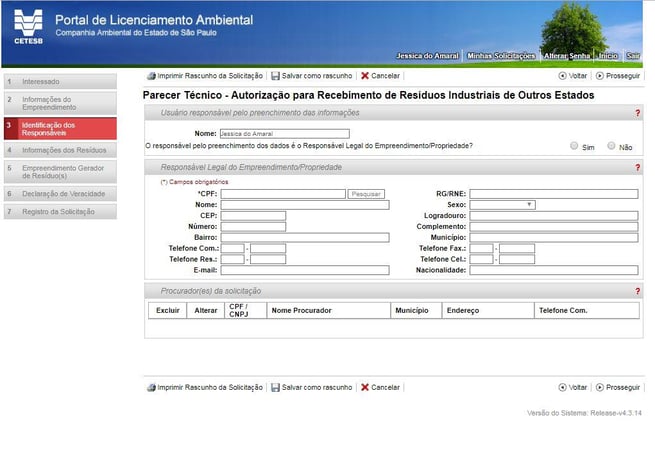Click top red X cancel icon
This screenshot has width=655, height=452.
pos(365,76)
